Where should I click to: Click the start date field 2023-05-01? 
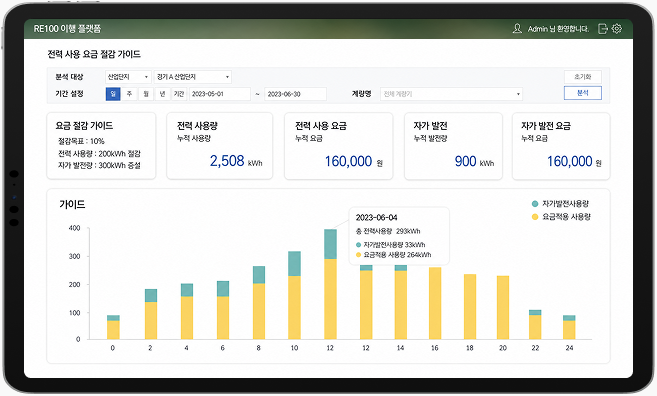coord(220,94)
